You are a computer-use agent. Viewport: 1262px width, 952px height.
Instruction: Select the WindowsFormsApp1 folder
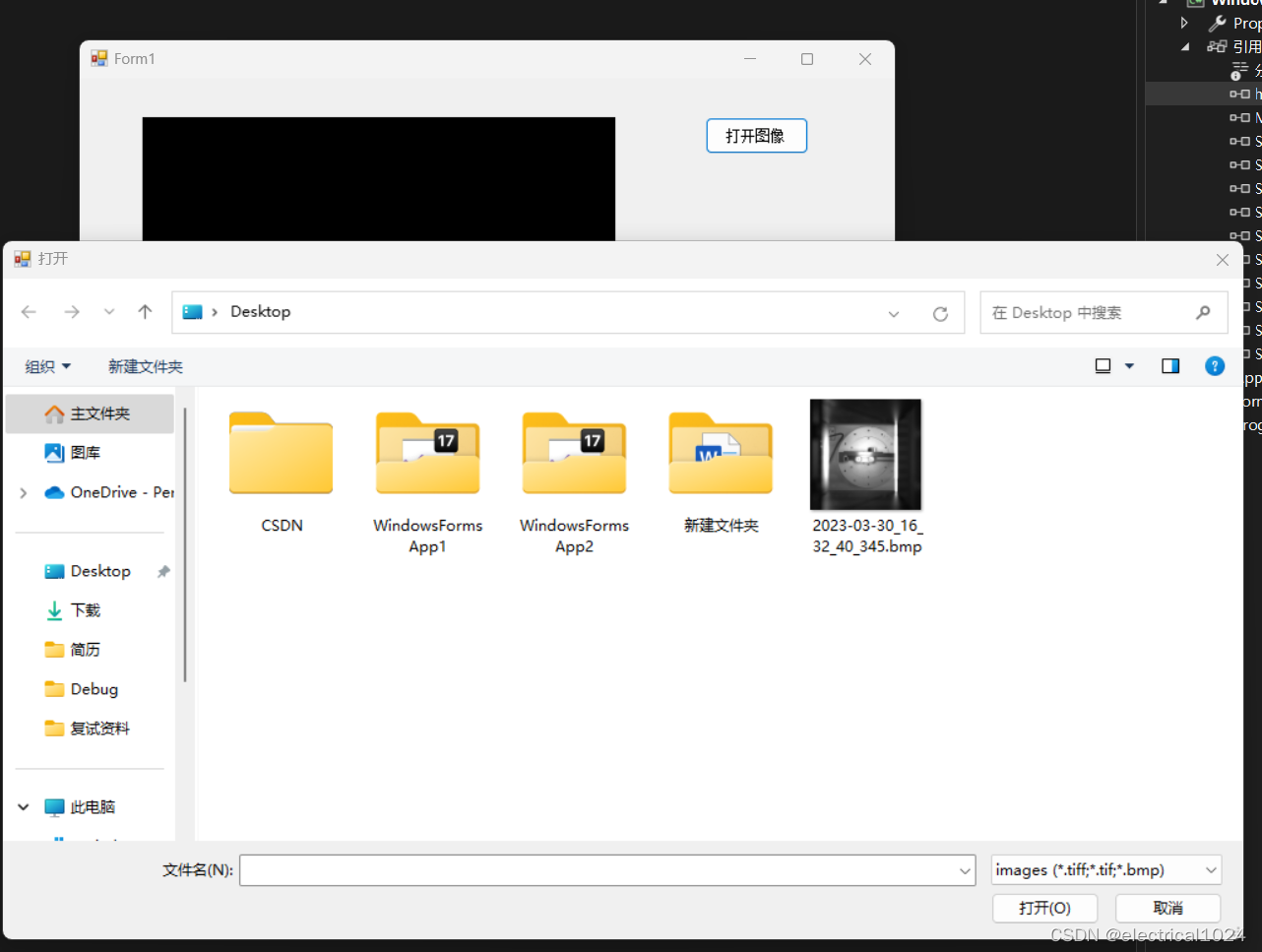(428, 482)
